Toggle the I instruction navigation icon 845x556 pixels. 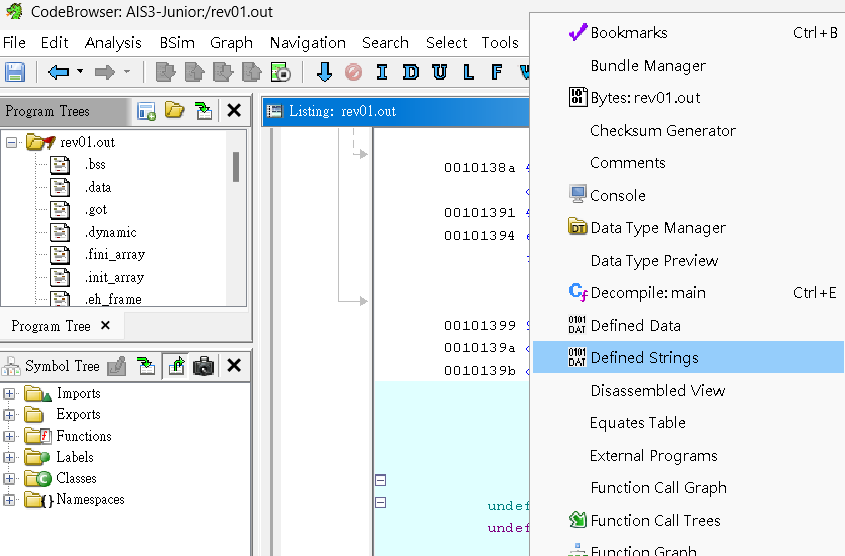click(382, 72)
